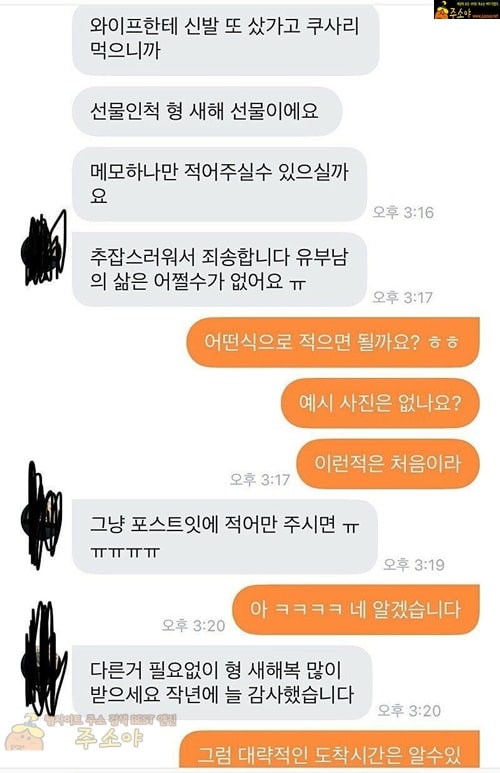This screenshot has height=773, width=500.
Task: Click the 오후 3:19 timestamp
Action: pos(414,564)
